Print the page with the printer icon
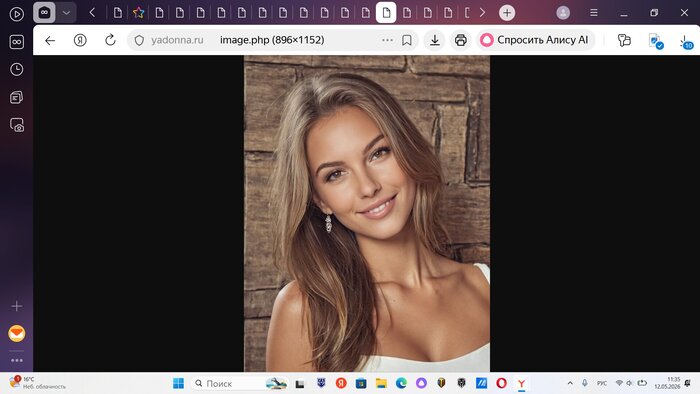The height and width of the screenshot is (394, 700). (x=461, y=40)
